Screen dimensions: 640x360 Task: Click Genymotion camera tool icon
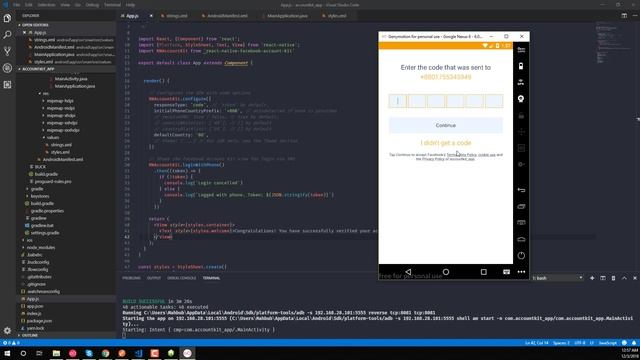pyautogui.click(x=521, y=99)
